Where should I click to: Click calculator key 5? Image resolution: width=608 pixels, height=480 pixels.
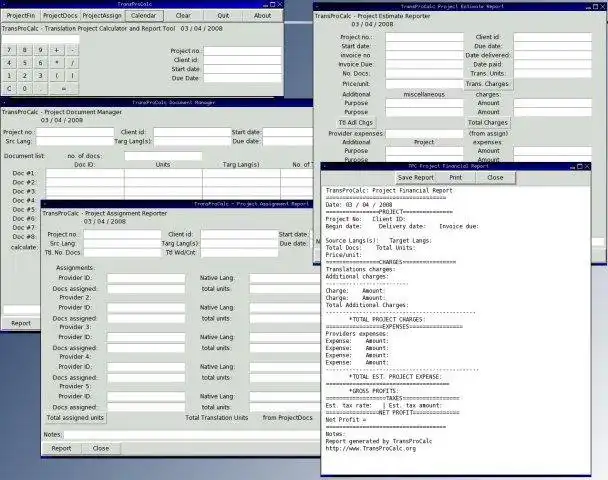(25, 63)
